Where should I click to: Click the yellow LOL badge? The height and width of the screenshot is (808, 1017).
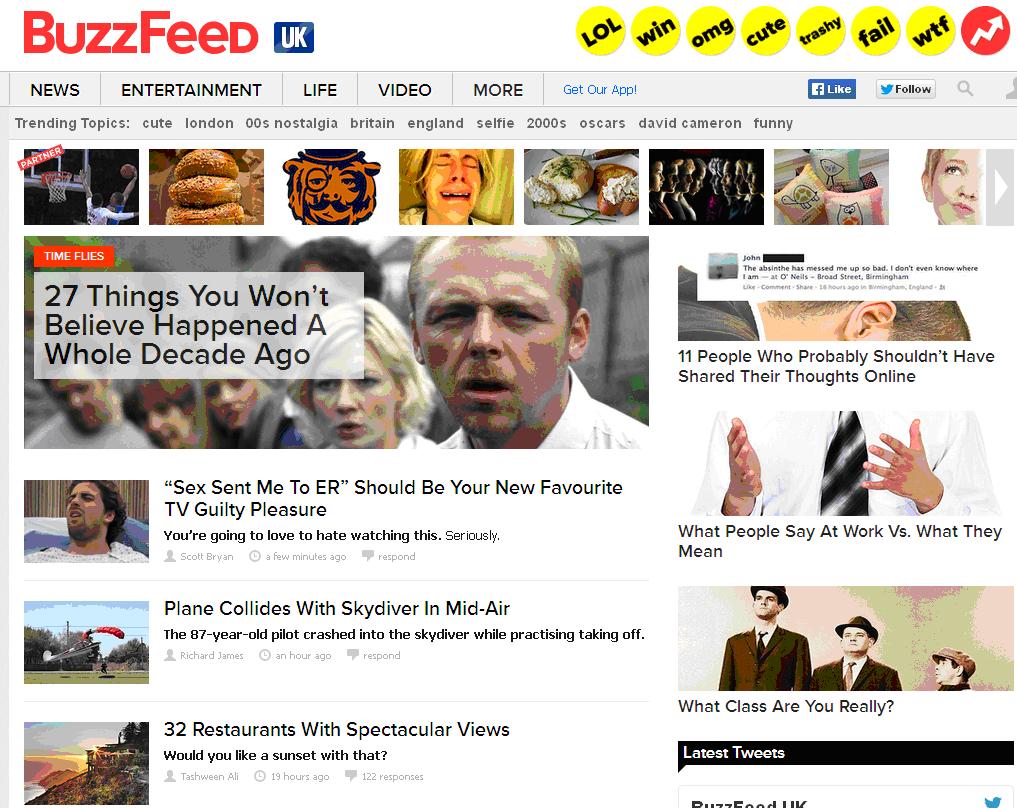[601, 30]
